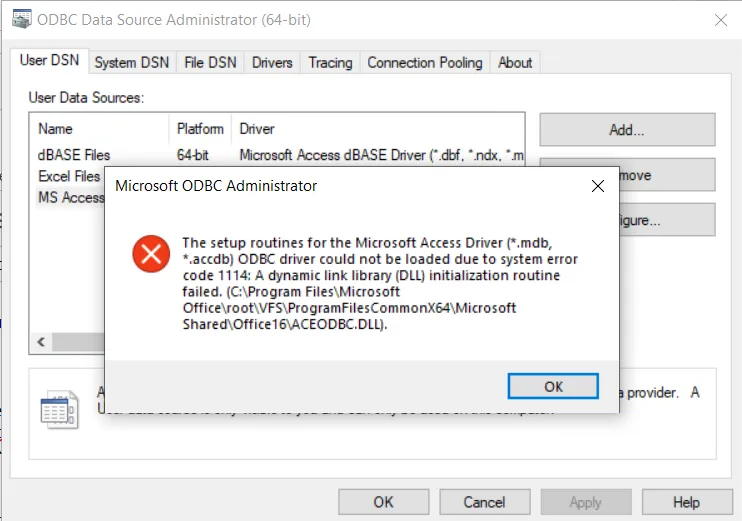Viewport: 742px width, 521px height.
Task: Select the User DSN tab
Action: tap(48, 61)
